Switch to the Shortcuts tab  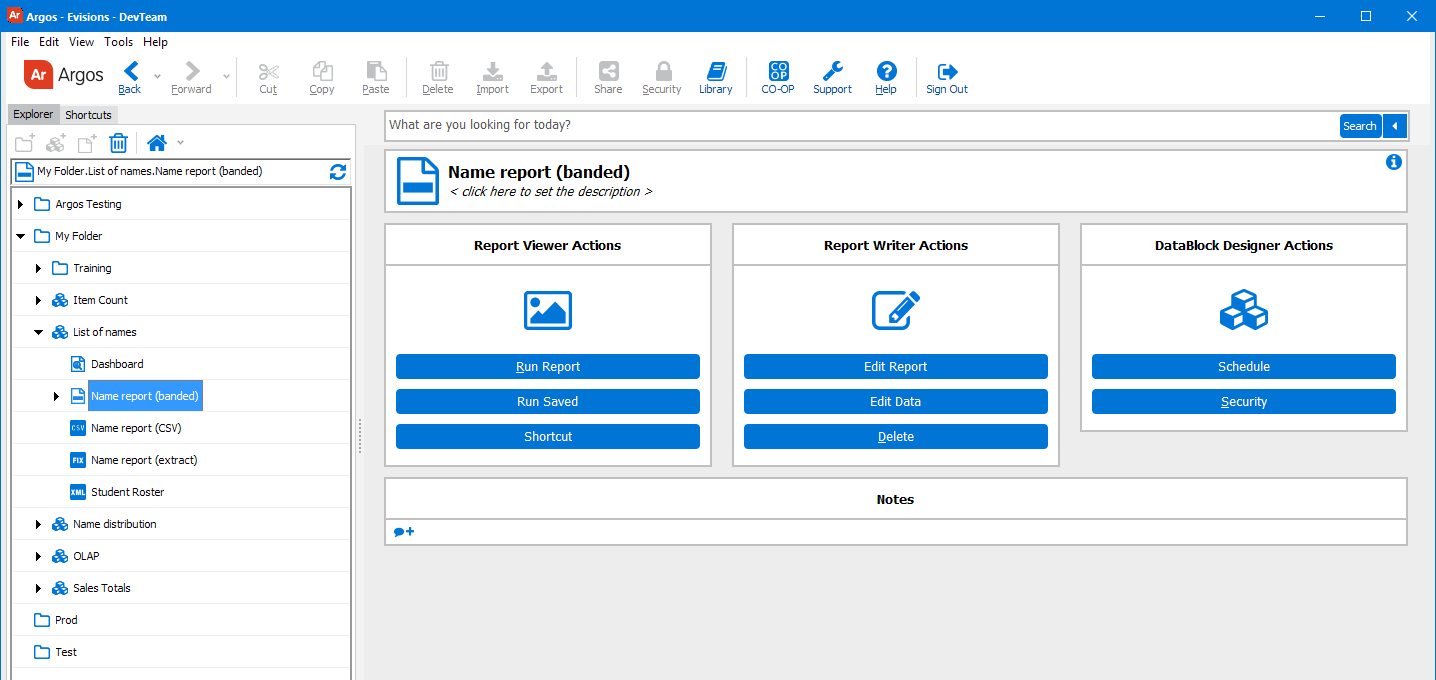point(89,115)
